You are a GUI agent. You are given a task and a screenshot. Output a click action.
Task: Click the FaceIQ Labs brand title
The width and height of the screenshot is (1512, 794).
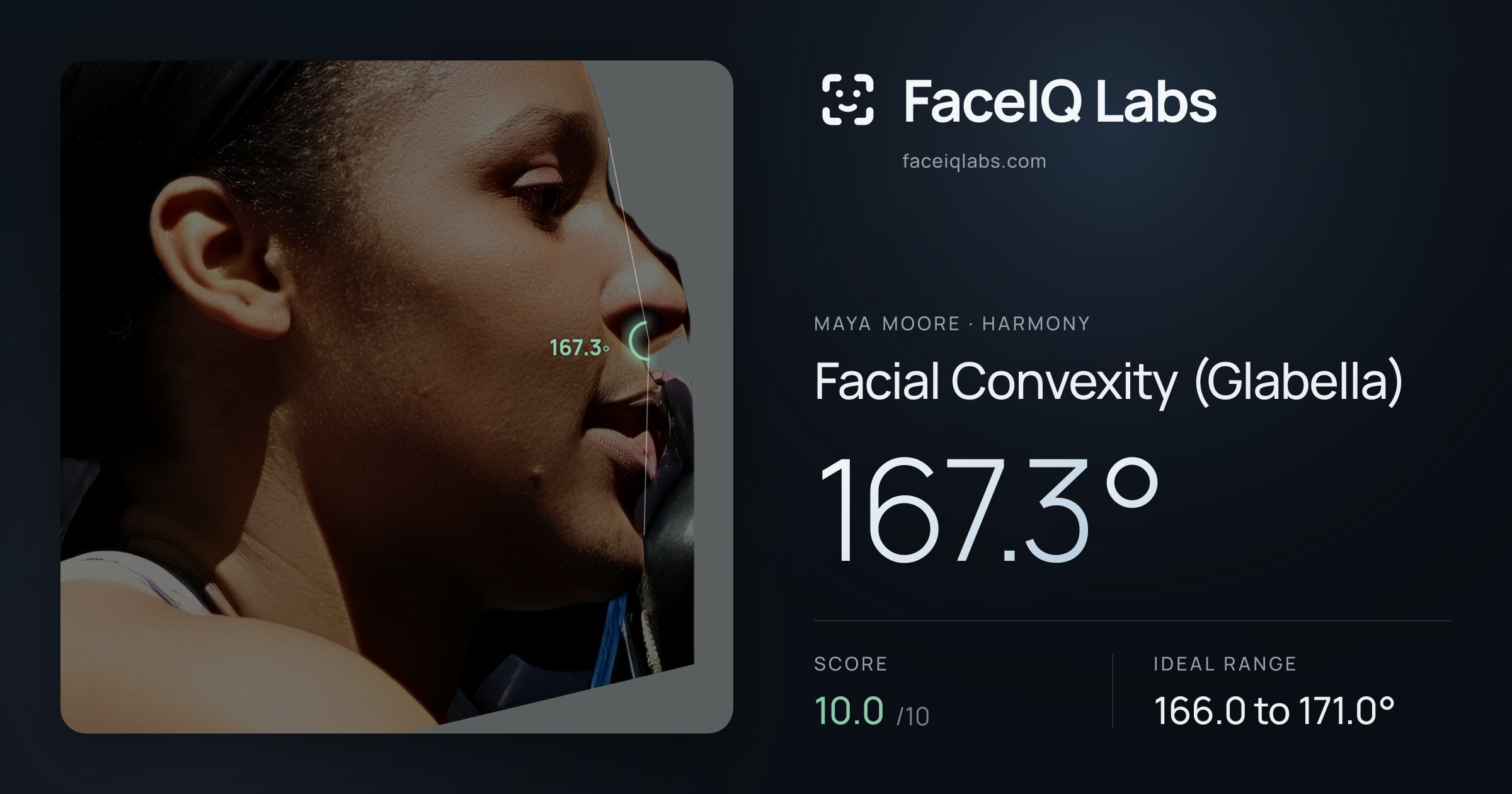pyautogui.click(x=1060, y=101)
